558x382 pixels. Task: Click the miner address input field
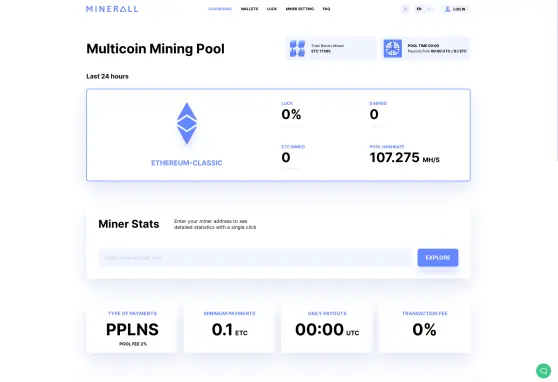pos(255,257)
